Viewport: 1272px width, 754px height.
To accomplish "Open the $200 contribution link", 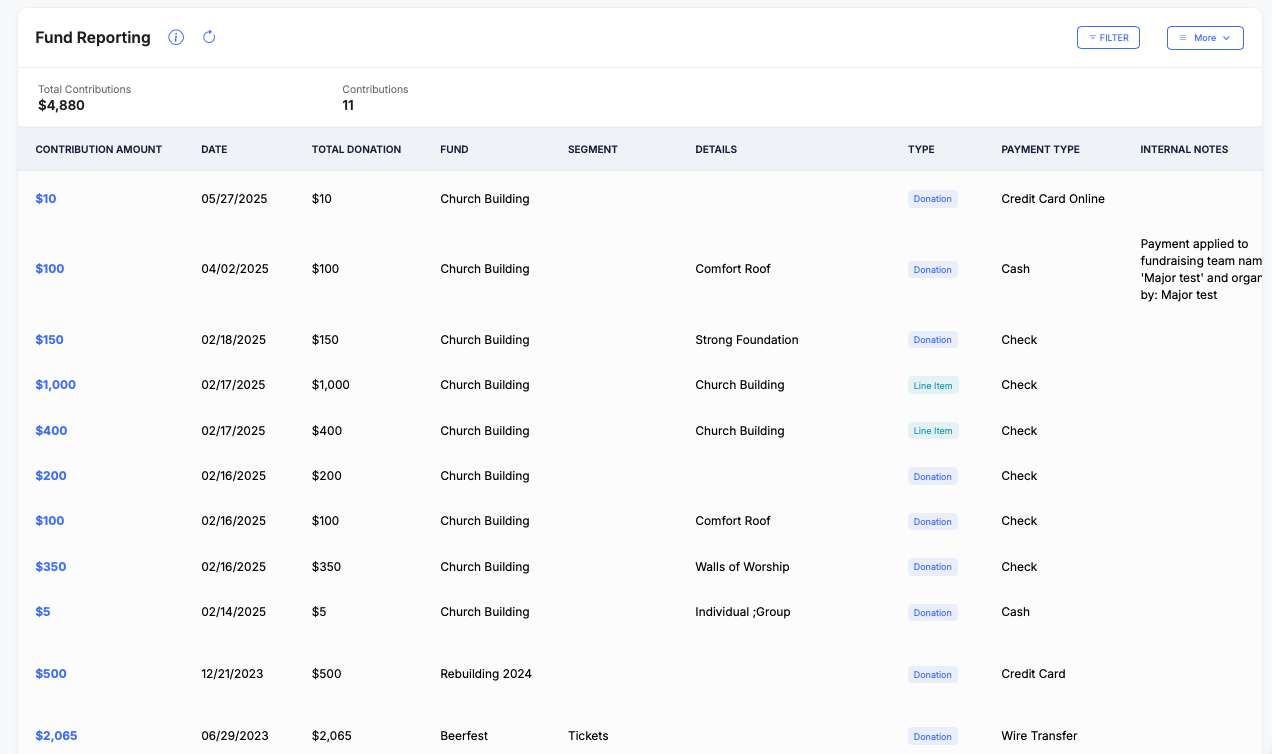I will click(51, 476).
